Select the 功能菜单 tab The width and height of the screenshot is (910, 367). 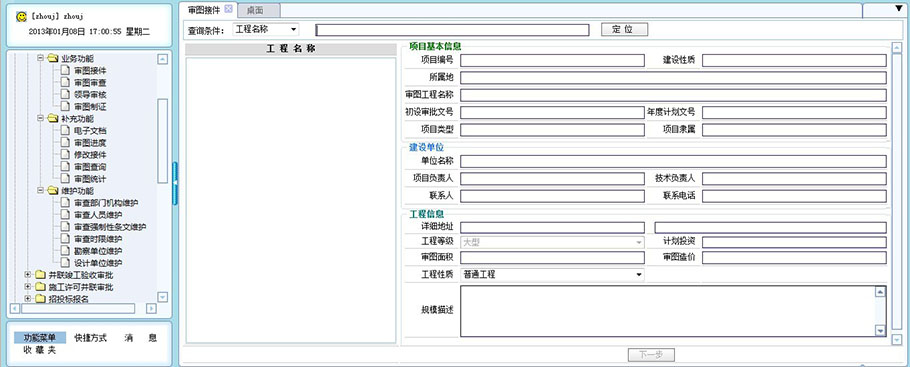coord(40,338)
